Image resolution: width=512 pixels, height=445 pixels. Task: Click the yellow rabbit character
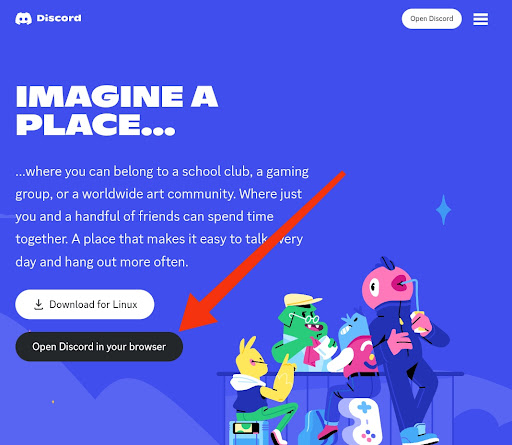(263, 373)
